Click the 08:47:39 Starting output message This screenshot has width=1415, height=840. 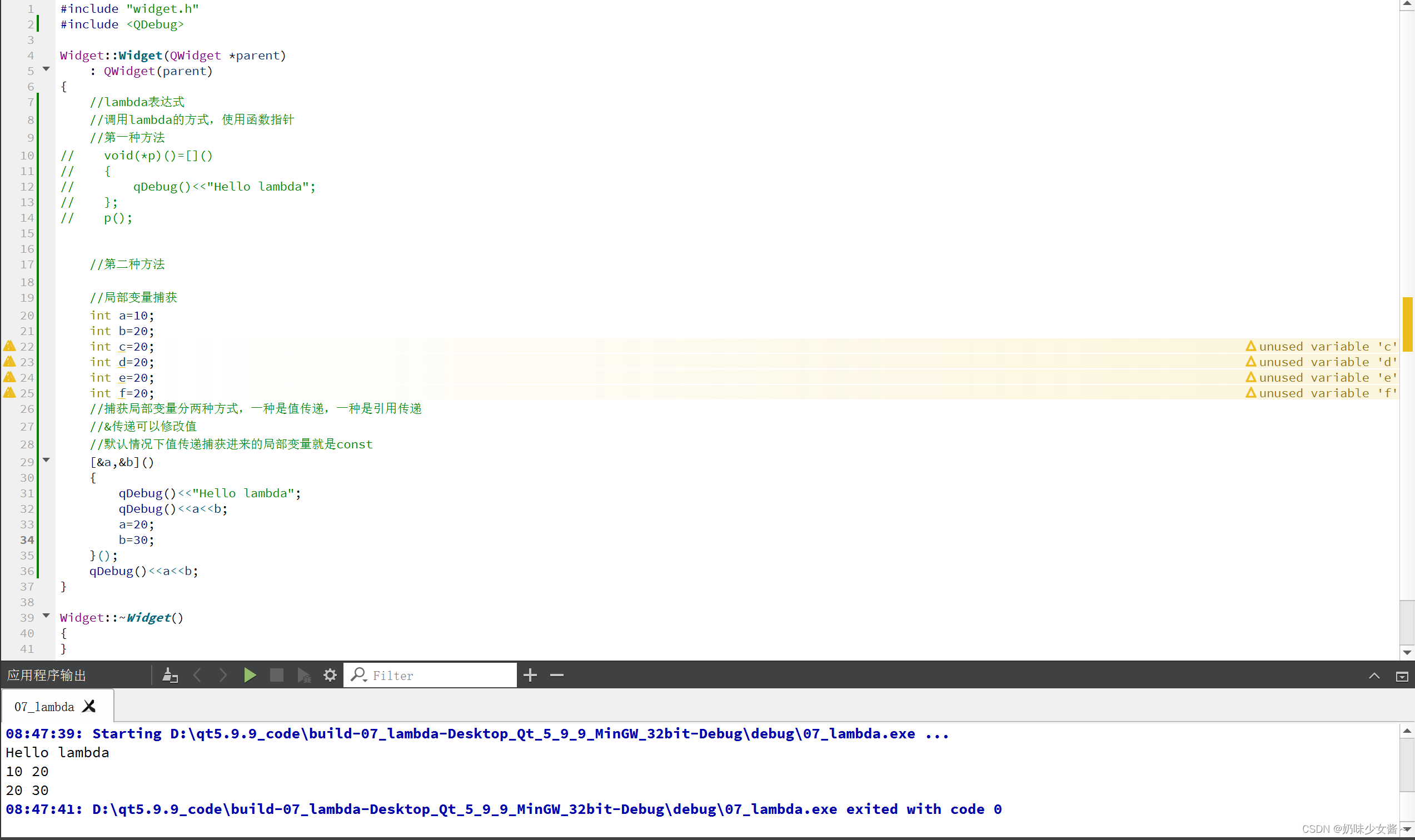[477, 733]
